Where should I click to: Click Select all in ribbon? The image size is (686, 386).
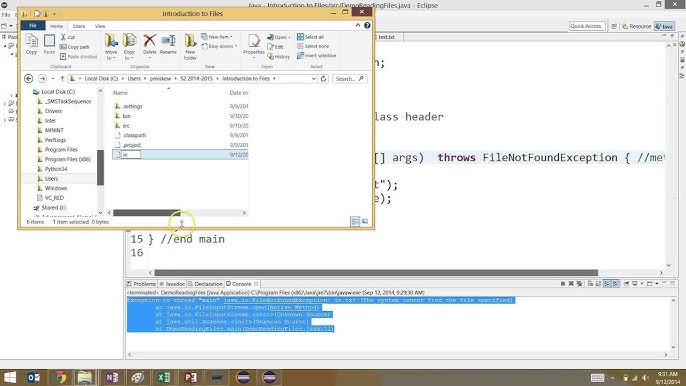coord(311,37)
